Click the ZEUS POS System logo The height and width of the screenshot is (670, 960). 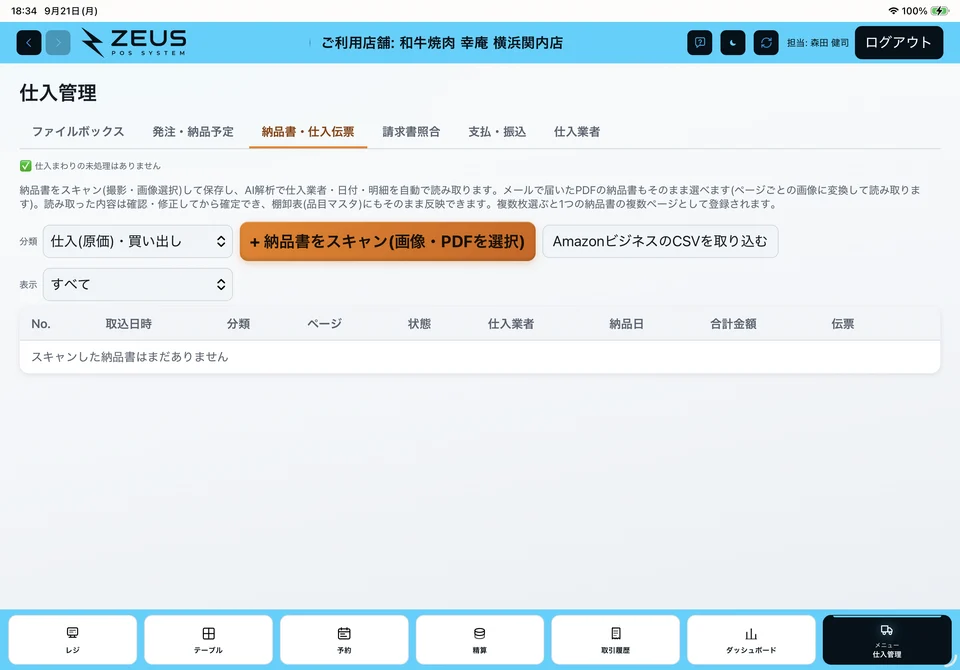point(134,43)
